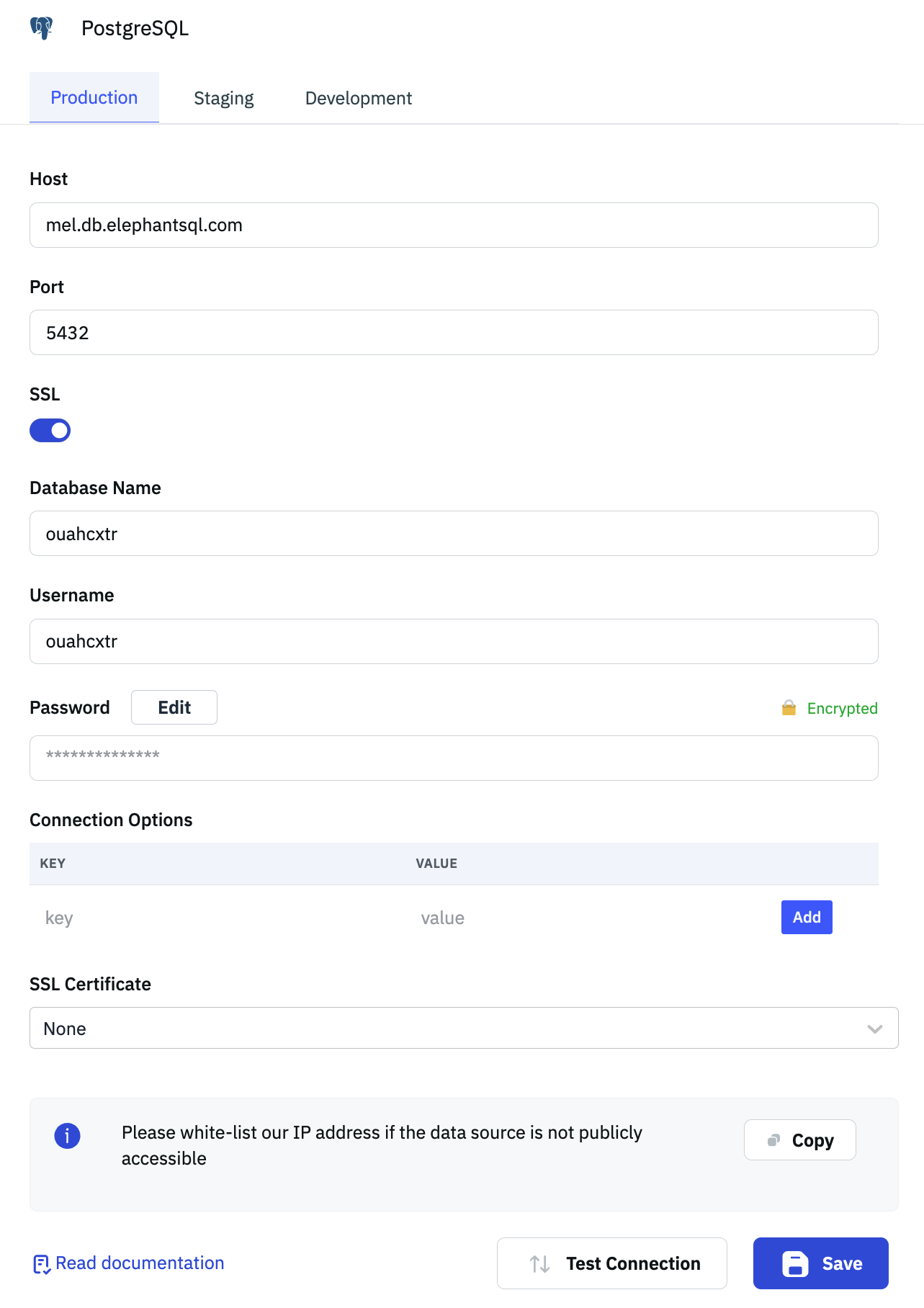Click into the Port field
The width and height of the screenshot is (924, 1308).
[454, 333]
